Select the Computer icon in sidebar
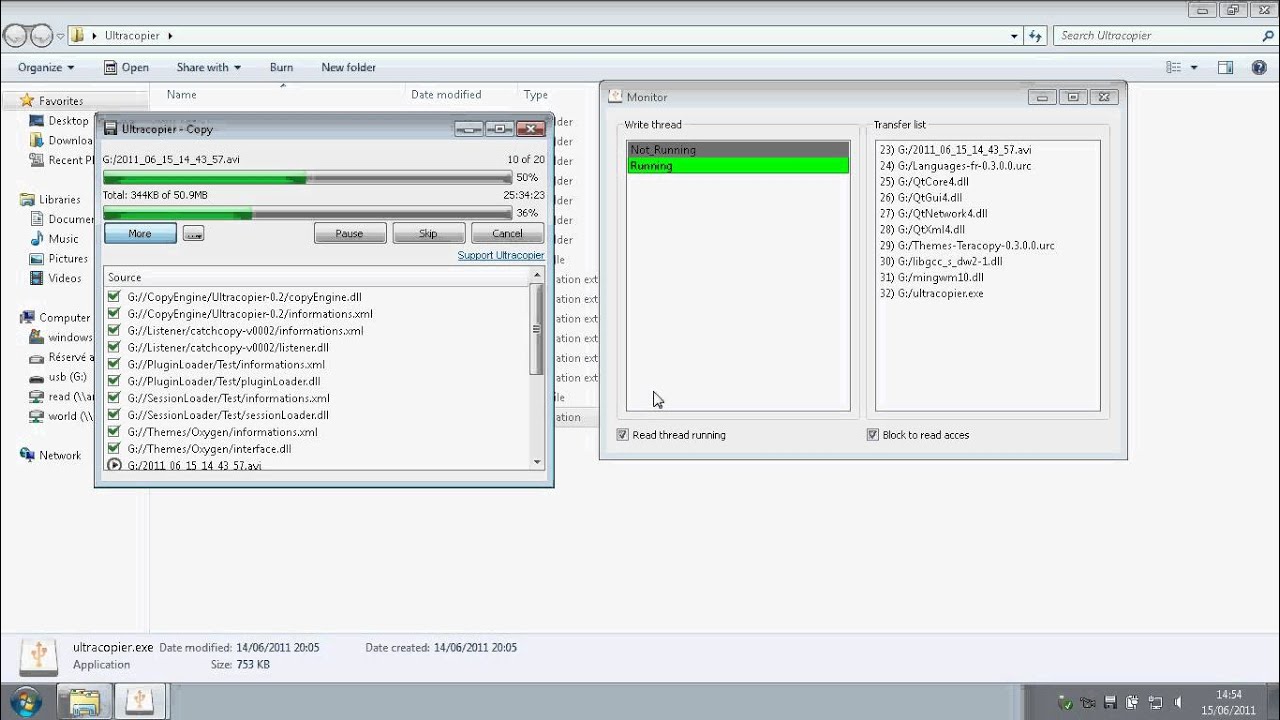The height and width of the screenshot is (720, 1280). 27,318
